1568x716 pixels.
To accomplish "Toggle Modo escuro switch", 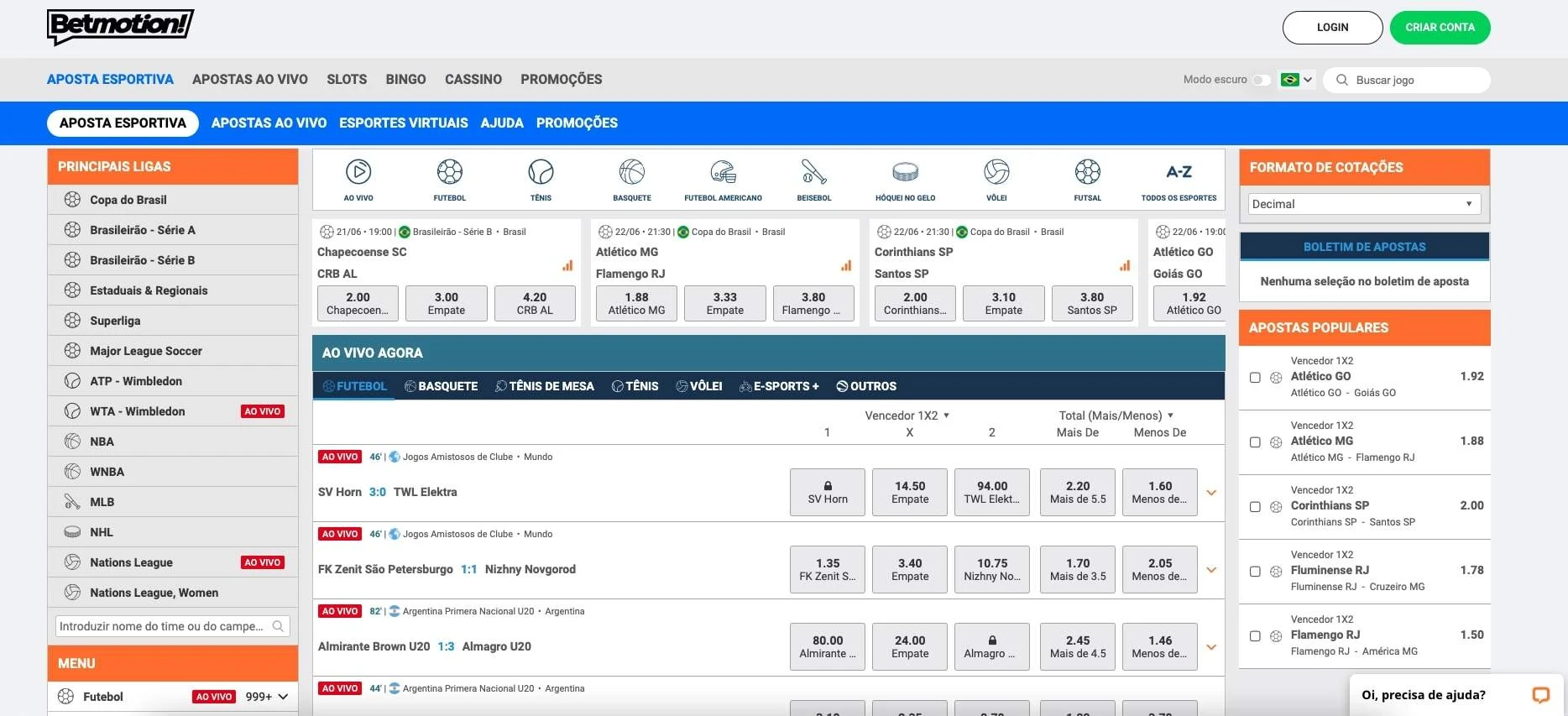I will [x=1261, y=80].
